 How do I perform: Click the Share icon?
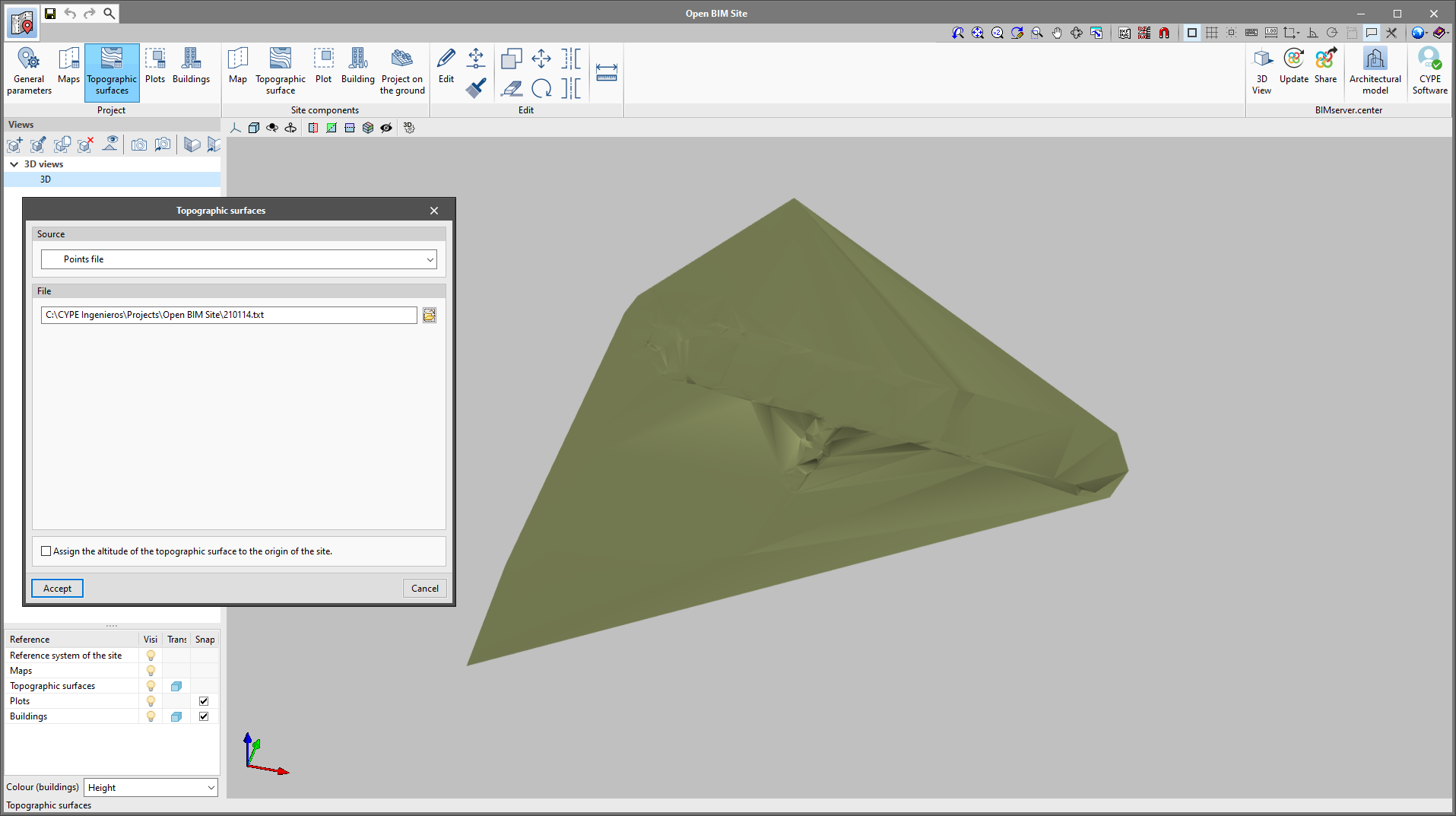(1325, 66)
